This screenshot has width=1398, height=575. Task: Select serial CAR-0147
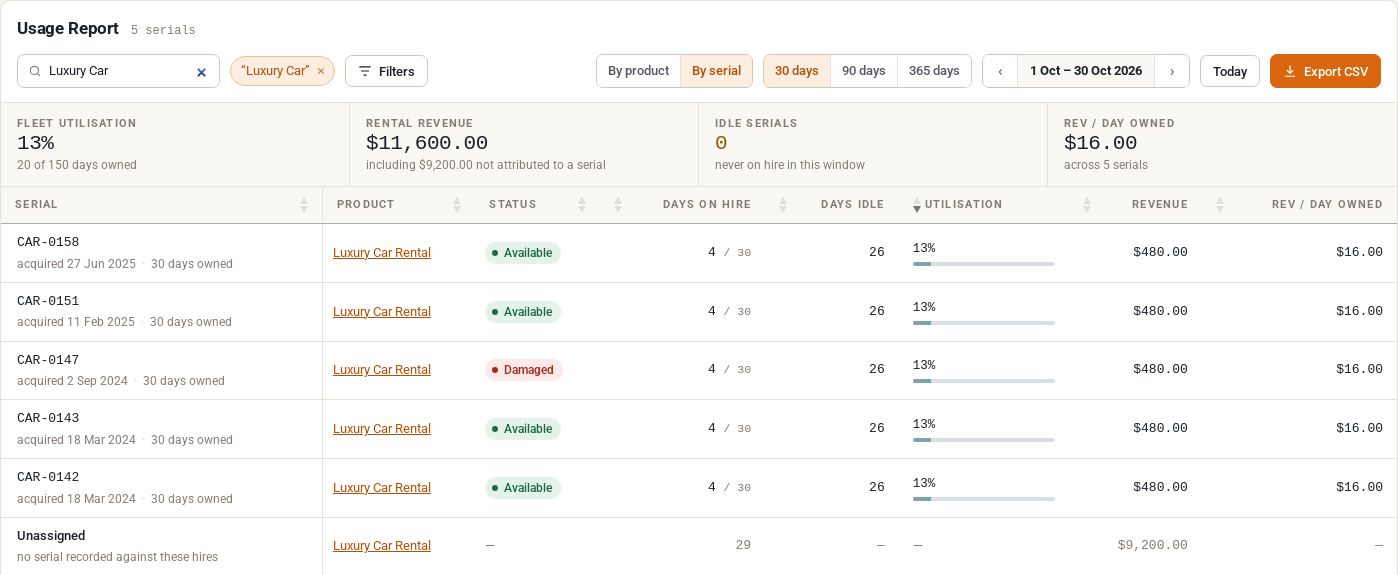[x=48, y=360]
